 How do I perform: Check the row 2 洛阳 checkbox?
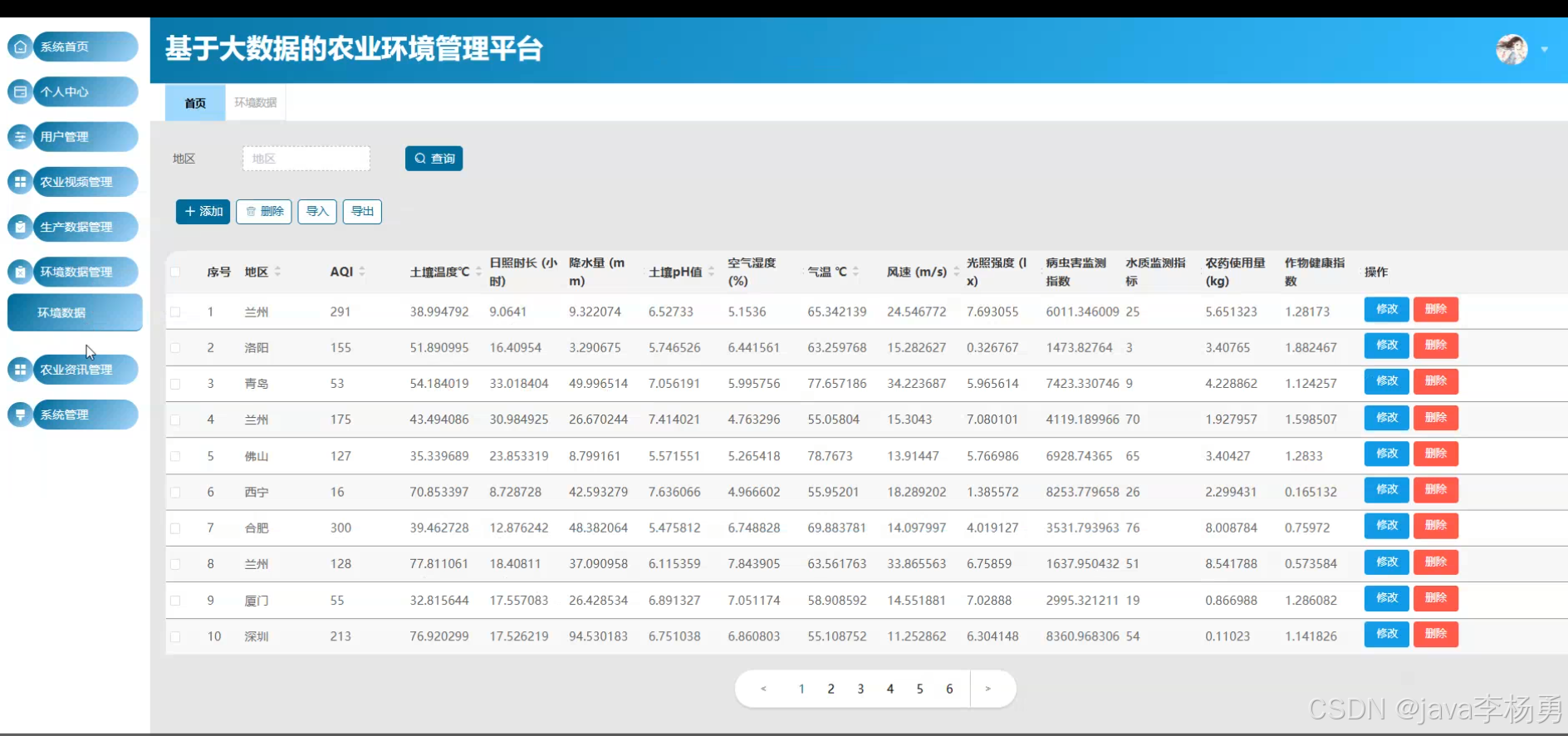point(175,347)
